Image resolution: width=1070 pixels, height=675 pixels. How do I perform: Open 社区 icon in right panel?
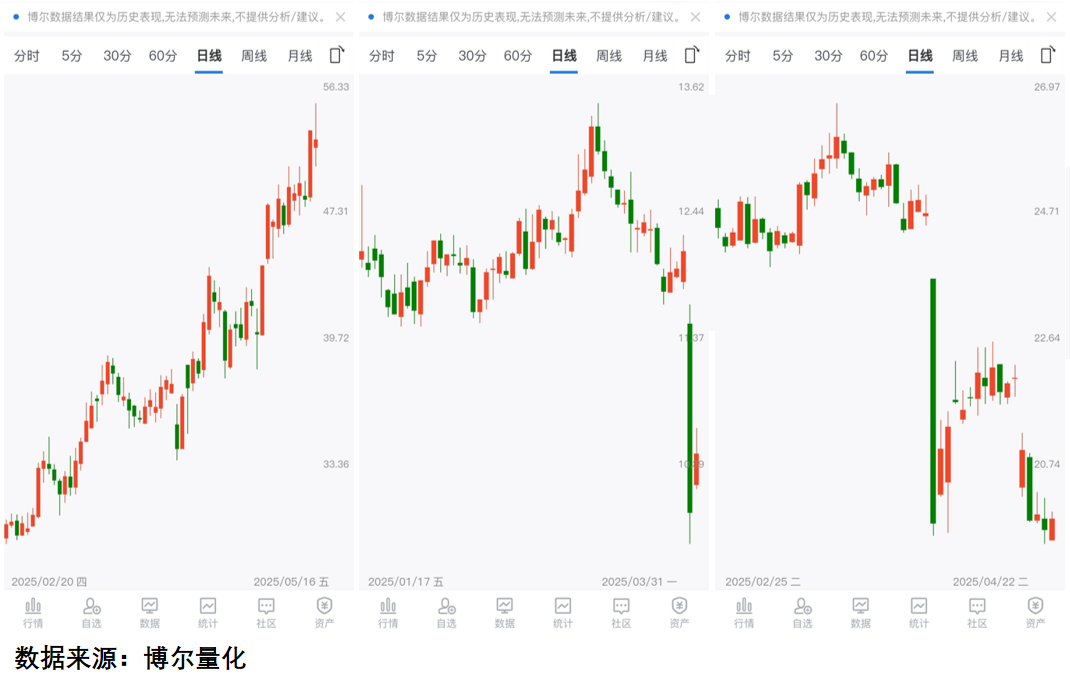977,611
